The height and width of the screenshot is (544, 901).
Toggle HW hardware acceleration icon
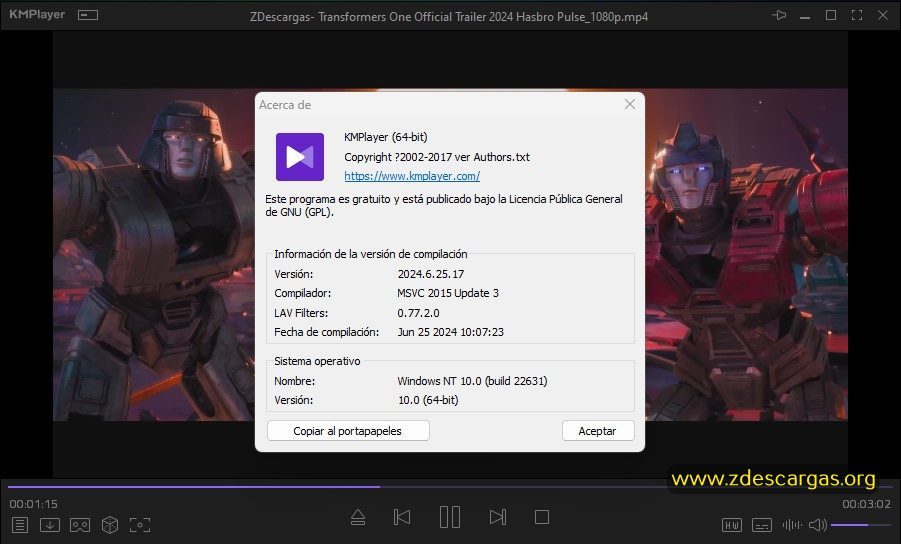(x=732, y=525)
